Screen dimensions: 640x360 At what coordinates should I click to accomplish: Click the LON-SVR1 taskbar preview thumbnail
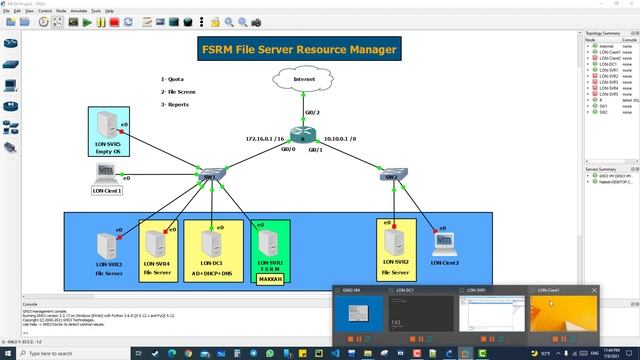[492, 313]
